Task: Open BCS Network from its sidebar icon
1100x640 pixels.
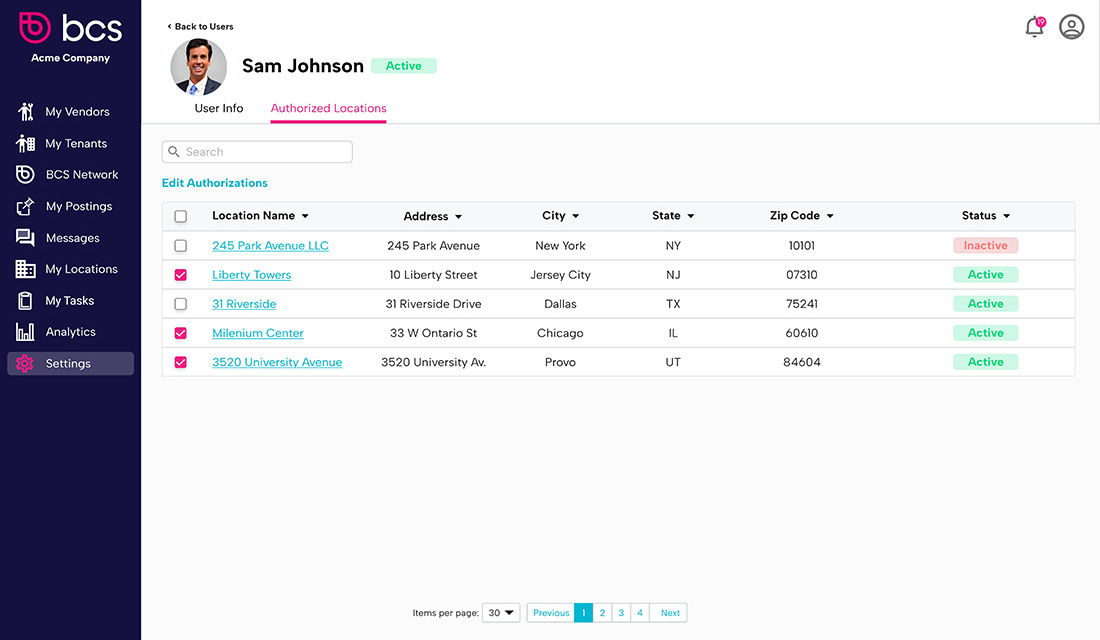Action: 26,174
